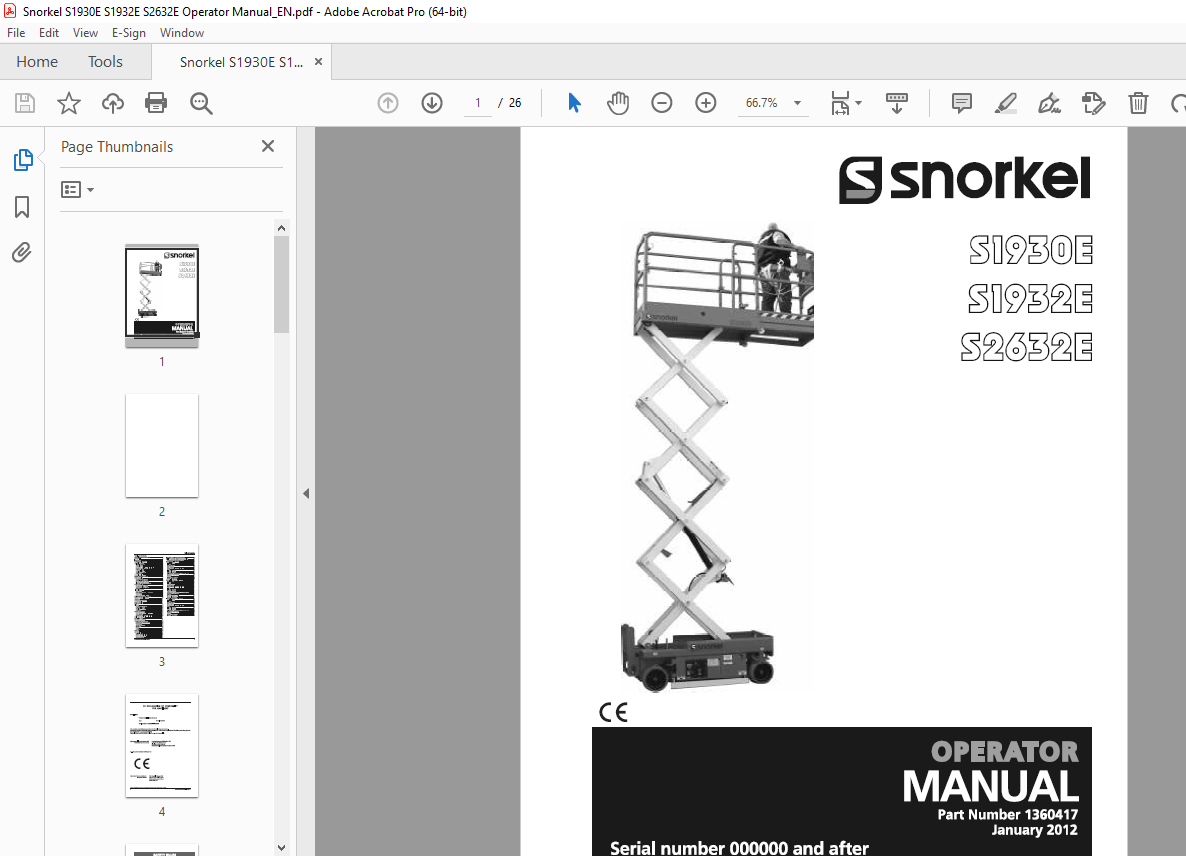The image size is (1186, 856).
Task: Open the View menu
Action: tap(85, 33)
